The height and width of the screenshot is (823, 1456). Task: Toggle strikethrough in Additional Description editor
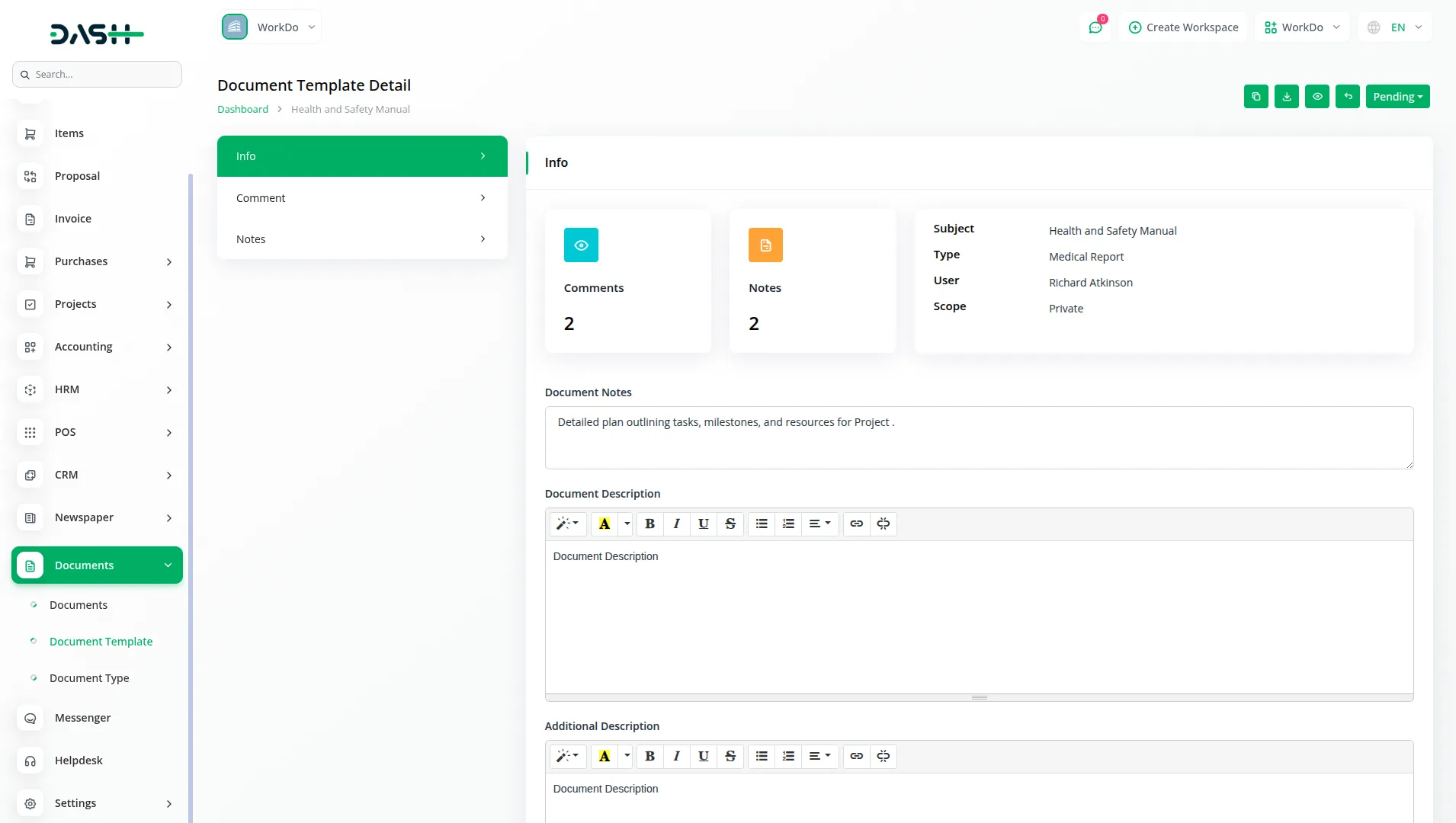tap(730, 756)
